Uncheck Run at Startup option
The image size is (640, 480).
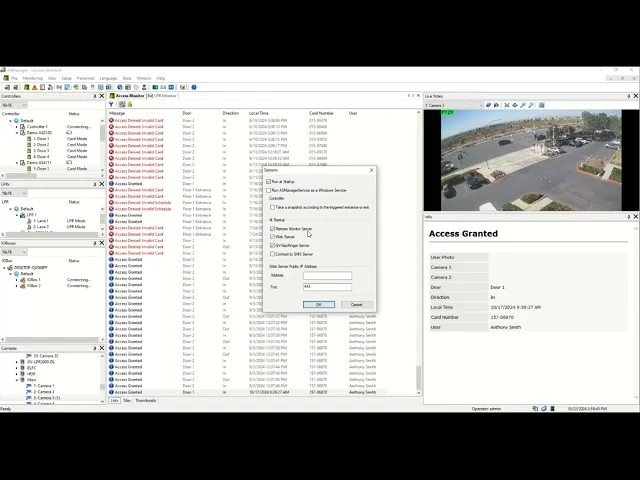coord(269,182)
